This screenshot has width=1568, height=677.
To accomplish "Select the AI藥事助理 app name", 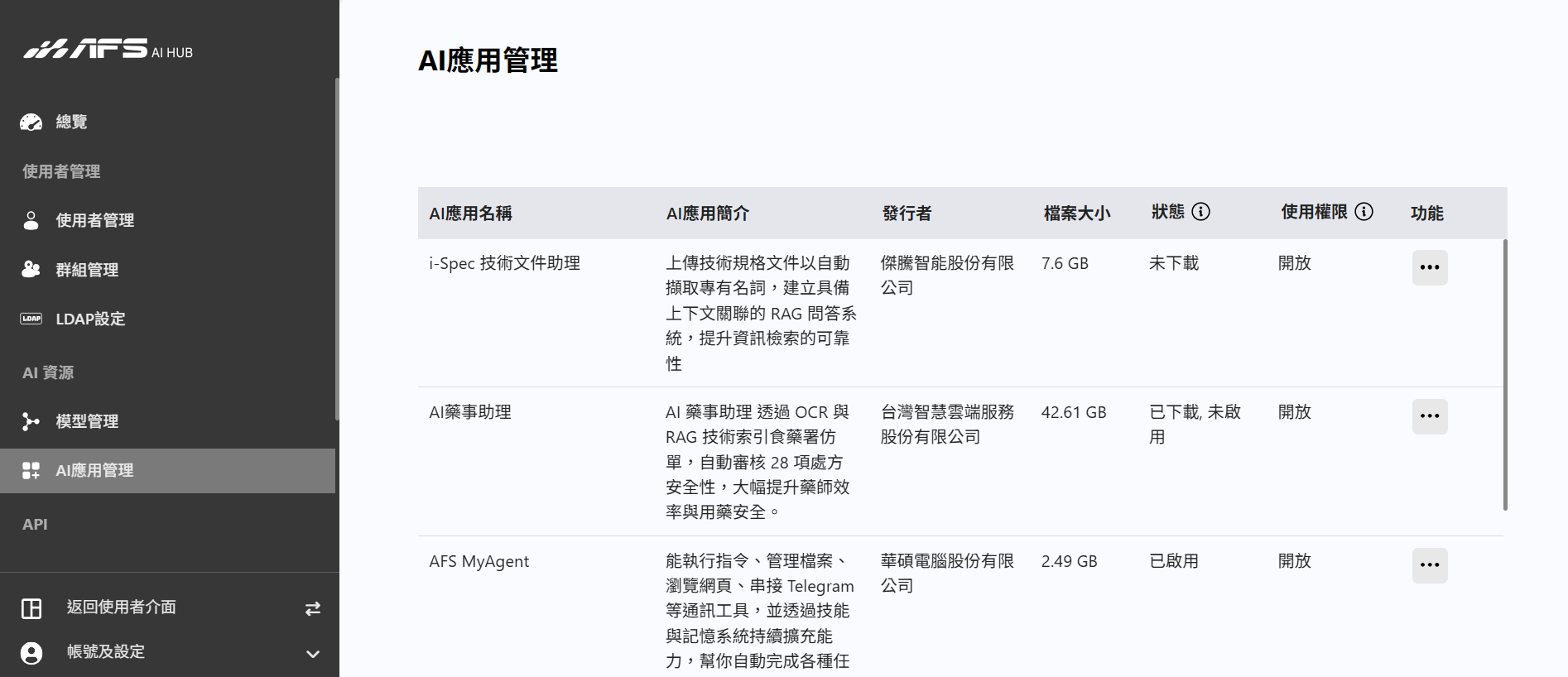I will coord(470,412).
